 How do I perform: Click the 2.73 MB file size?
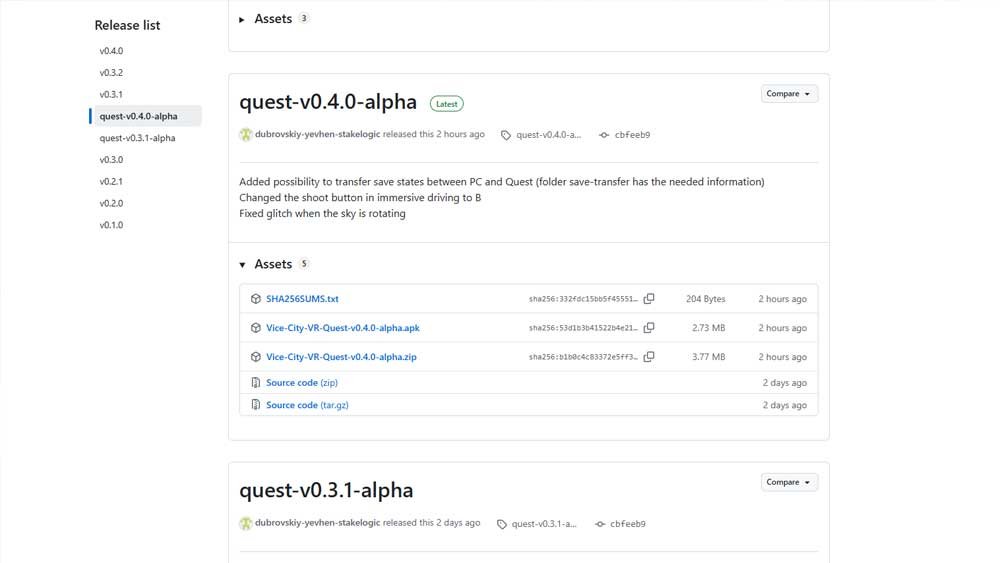(x=709, y=328)
